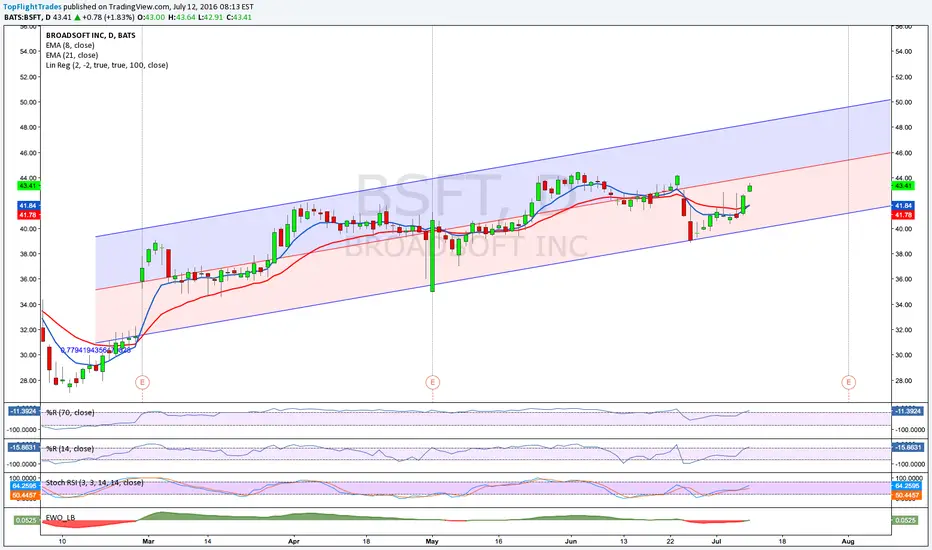932x550 pixels.
Task: Click the blue 0.7794194356 Pearson's R label
Action: click(x=95, y=351)
